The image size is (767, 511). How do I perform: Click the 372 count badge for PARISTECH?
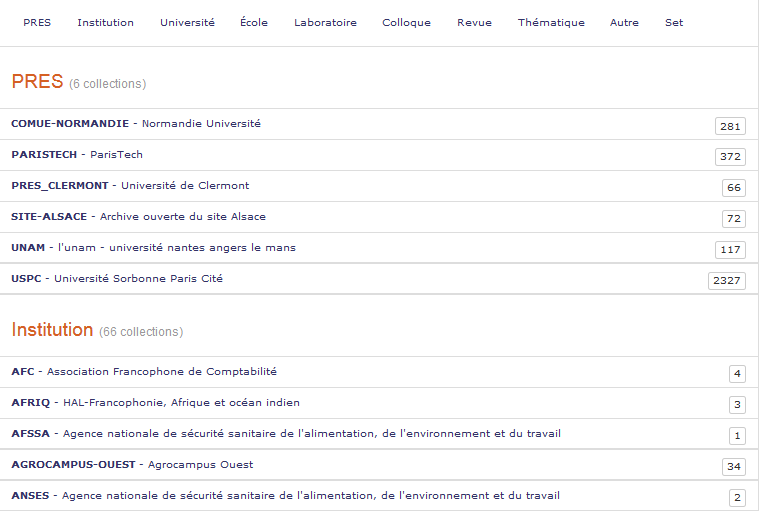[730, 156]
